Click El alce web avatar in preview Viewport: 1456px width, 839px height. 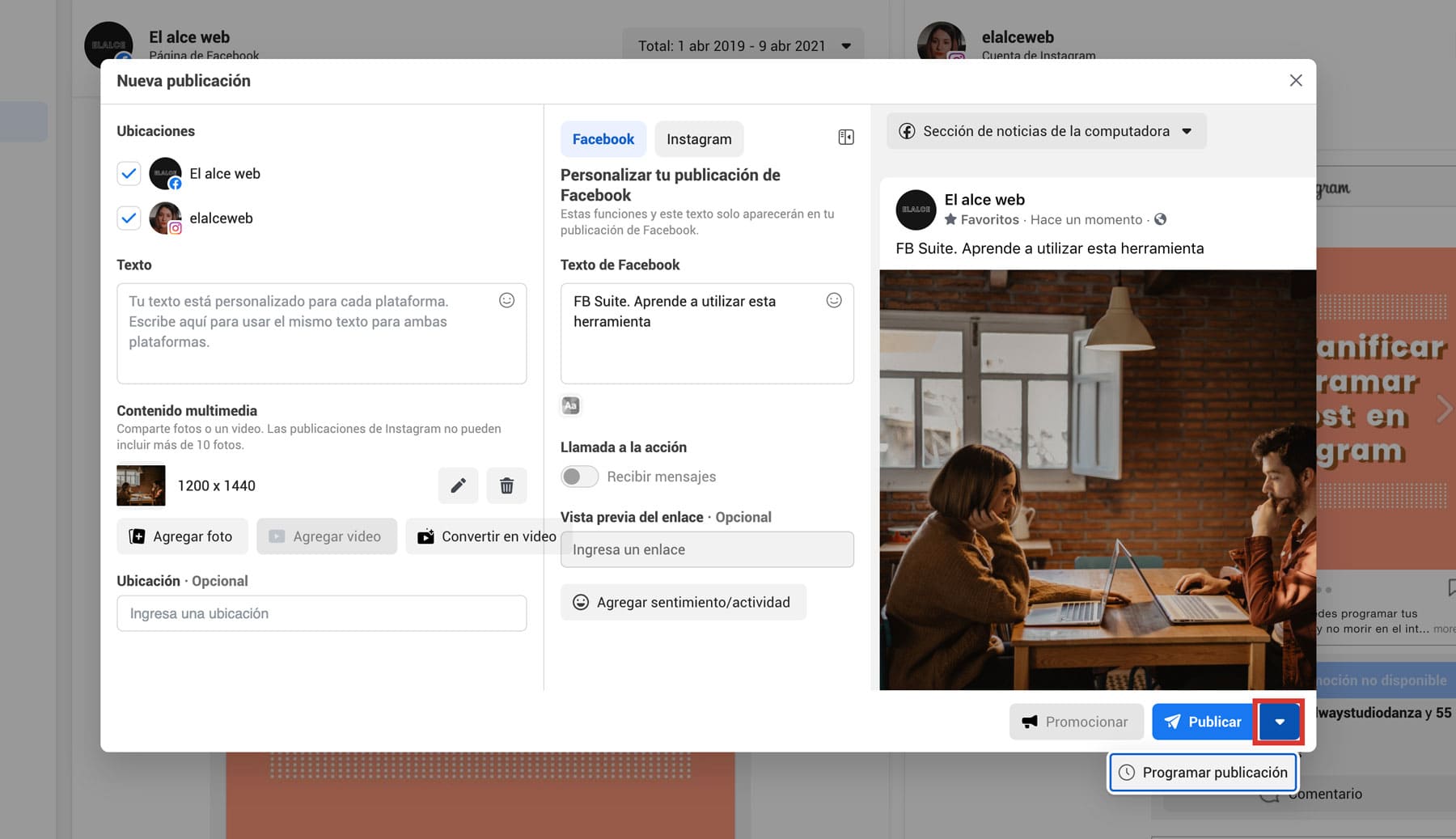tap(916, 210)
